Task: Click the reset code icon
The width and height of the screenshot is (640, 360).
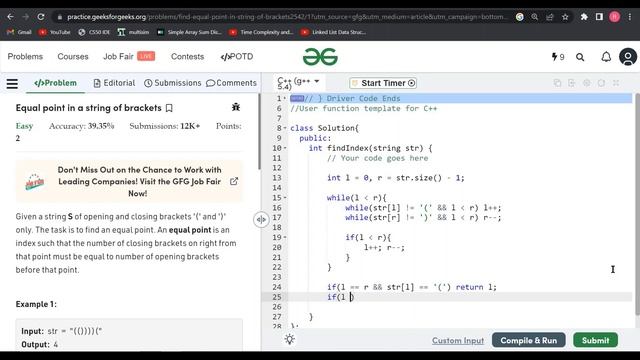Action: pyautogui.click(x=601, y=83)
